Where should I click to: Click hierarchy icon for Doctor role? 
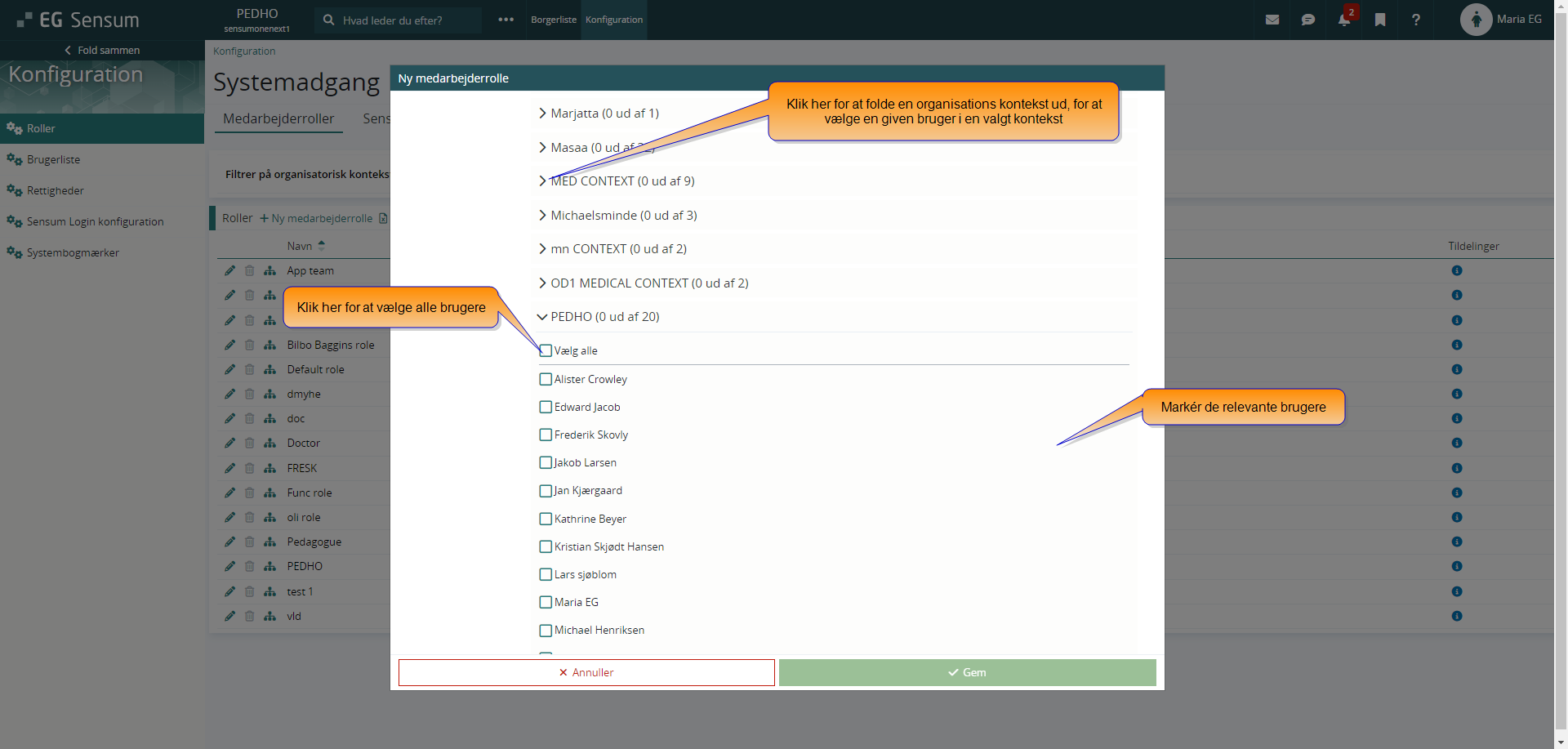click(x=269, y=443)
